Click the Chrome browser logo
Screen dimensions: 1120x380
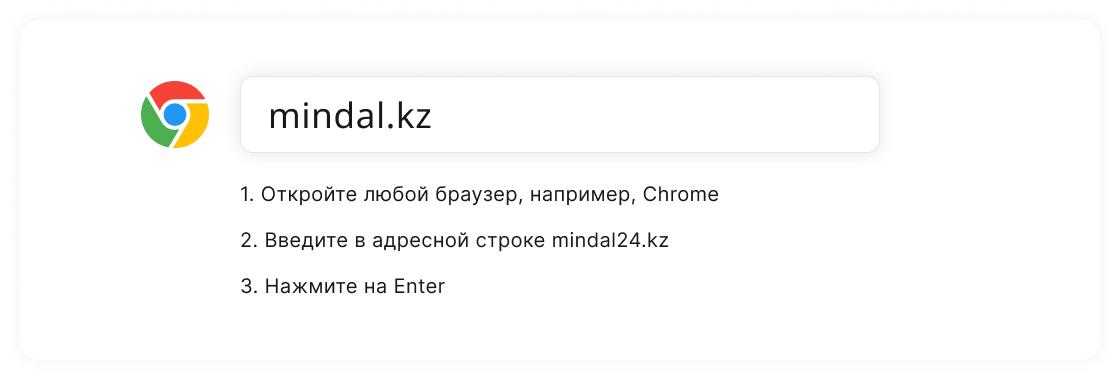(x=175, y=114)
